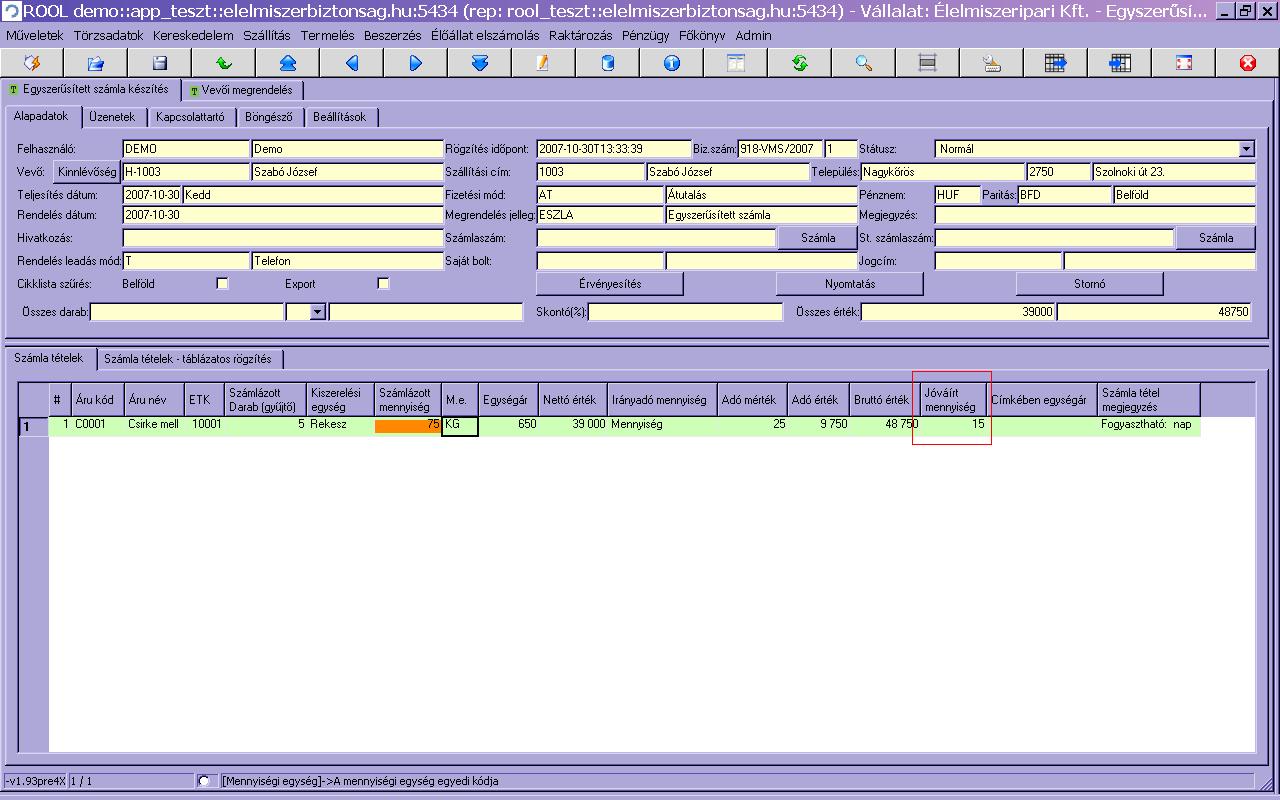Click the pencil edit note toolbar icon
Image resolution: width=1280 pixels, height=800 pixels.
(544, 63)
